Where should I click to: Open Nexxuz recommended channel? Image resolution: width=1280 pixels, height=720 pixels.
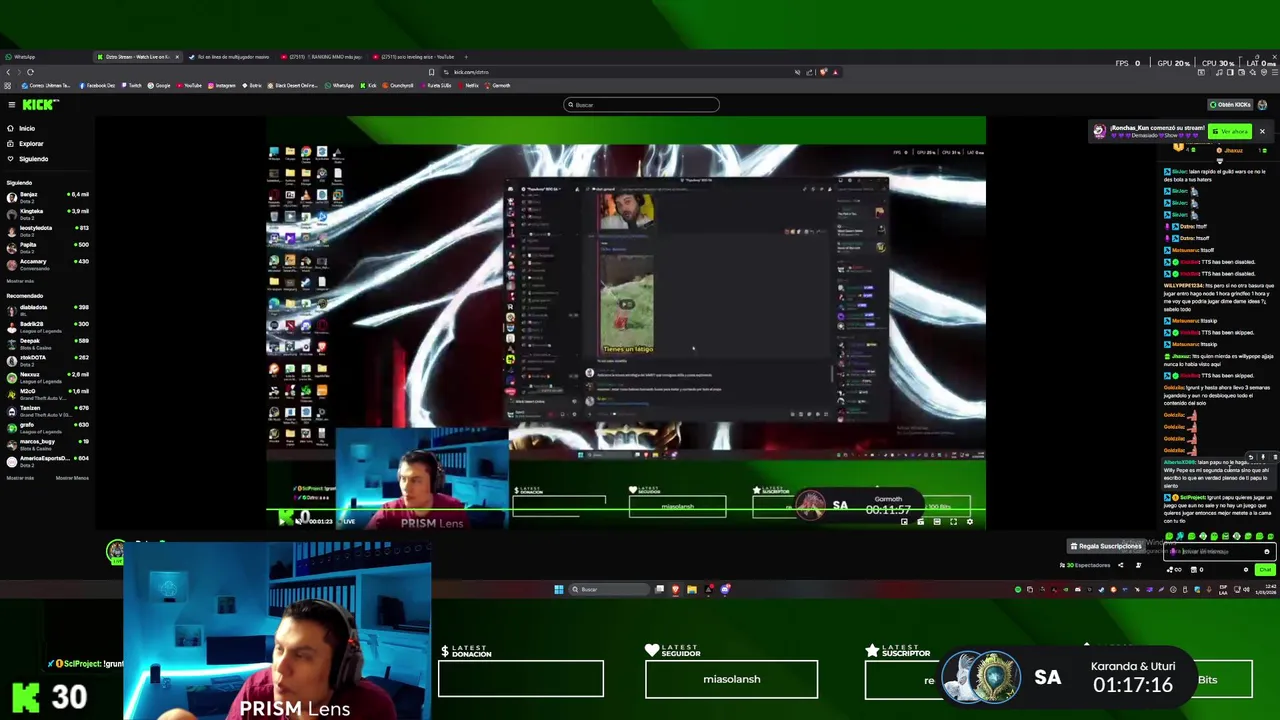47,376
